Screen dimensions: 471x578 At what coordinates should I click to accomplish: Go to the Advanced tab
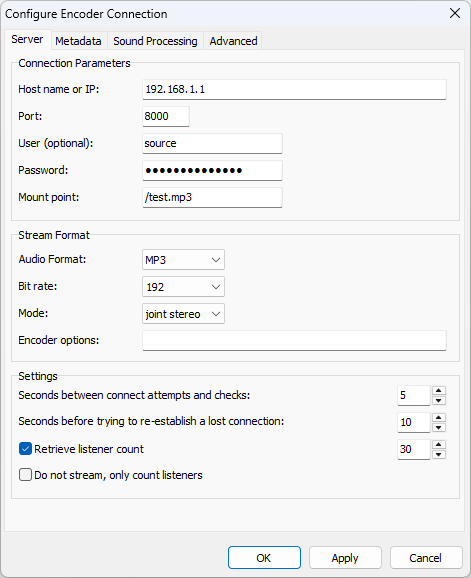pyautogui.click(x=233, y=41)
